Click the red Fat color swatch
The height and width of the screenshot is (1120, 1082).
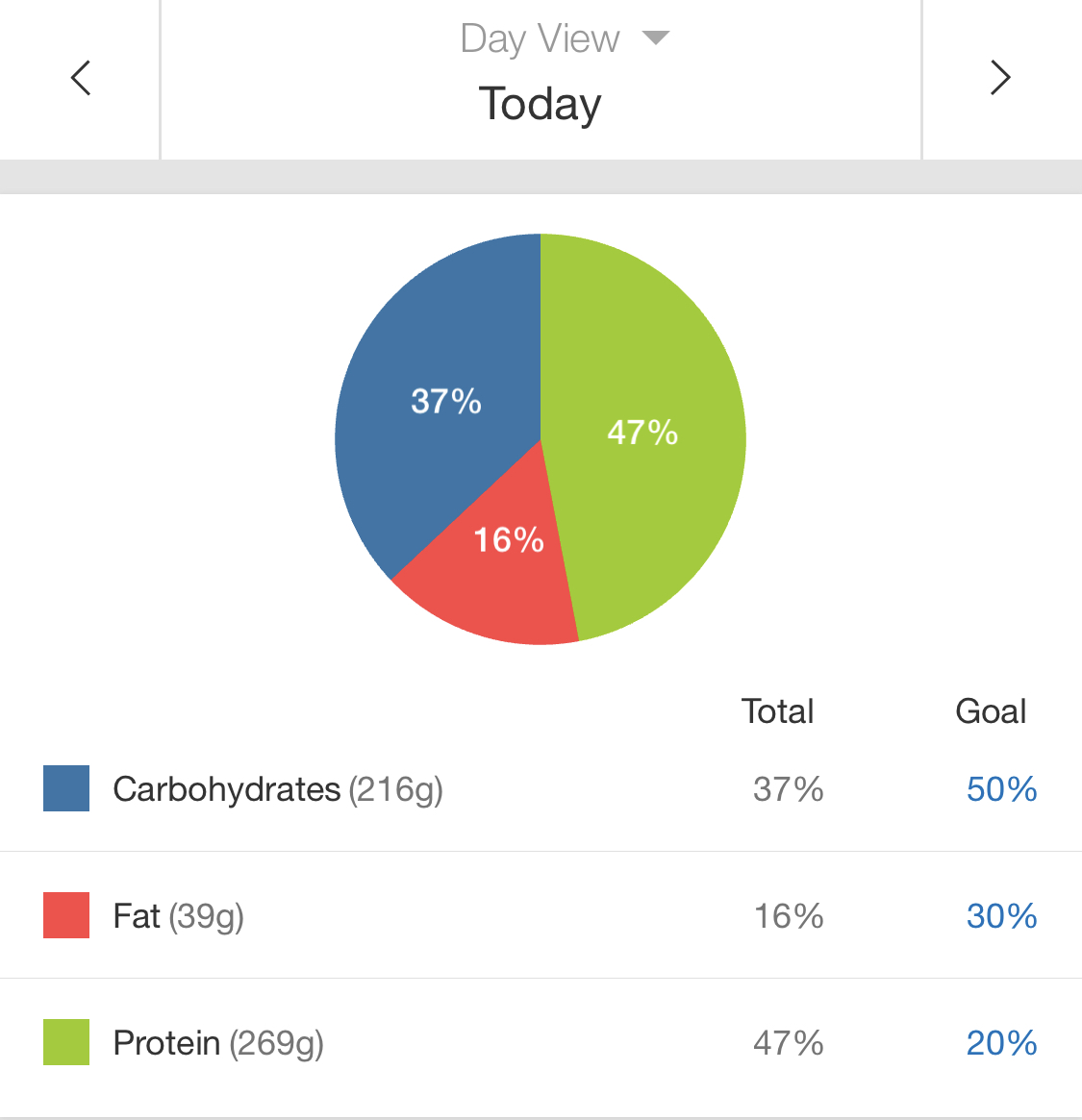click(x=66, y=915)
